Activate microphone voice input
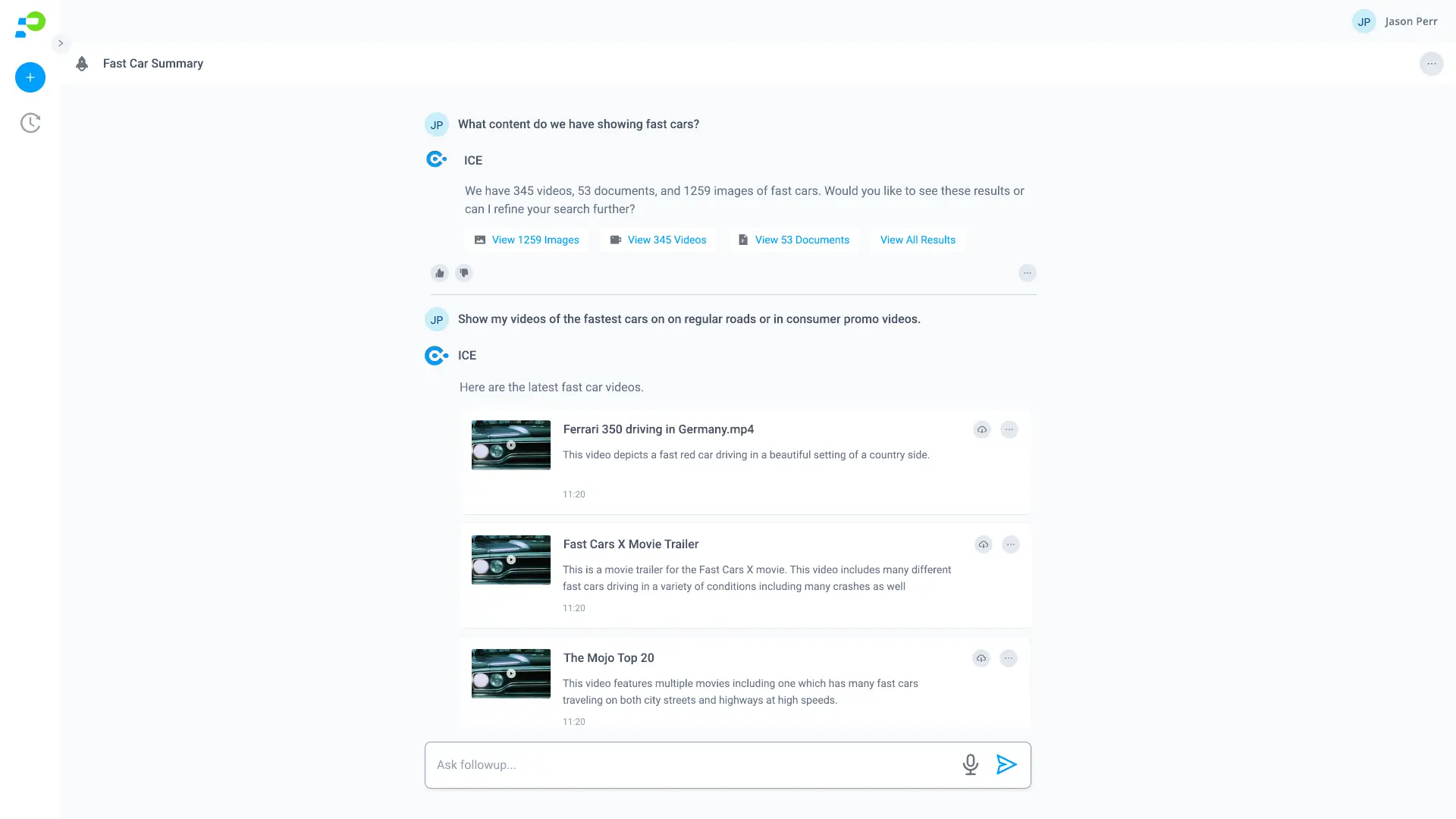1456x819 pixels. pos(971,764)
